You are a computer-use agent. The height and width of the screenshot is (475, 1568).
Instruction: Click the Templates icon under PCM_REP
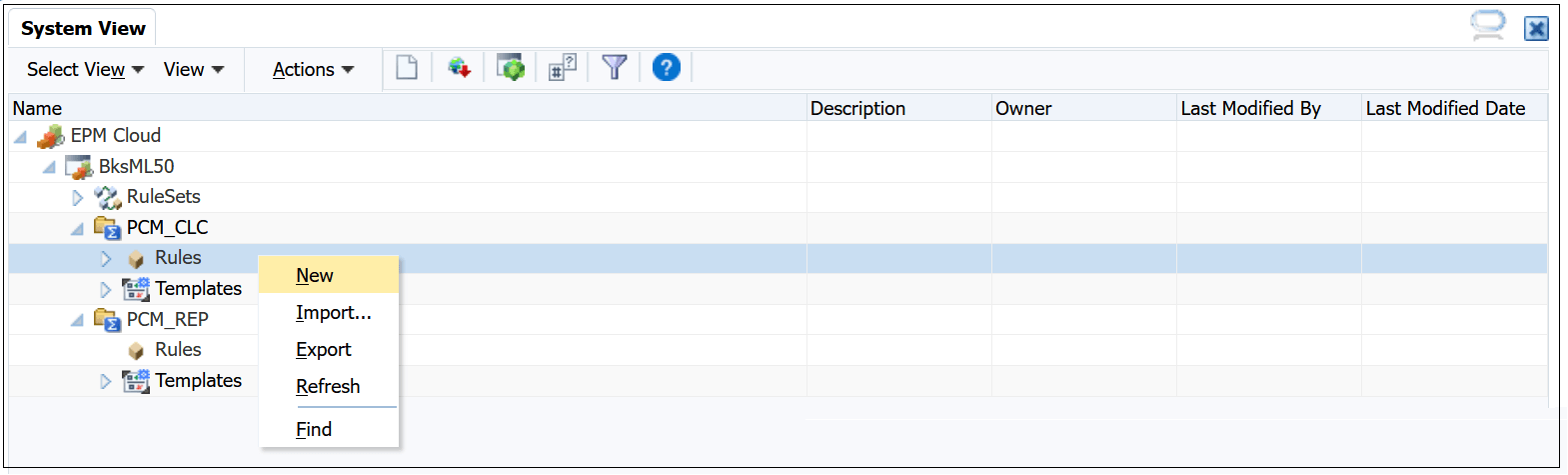coord(136,381)
